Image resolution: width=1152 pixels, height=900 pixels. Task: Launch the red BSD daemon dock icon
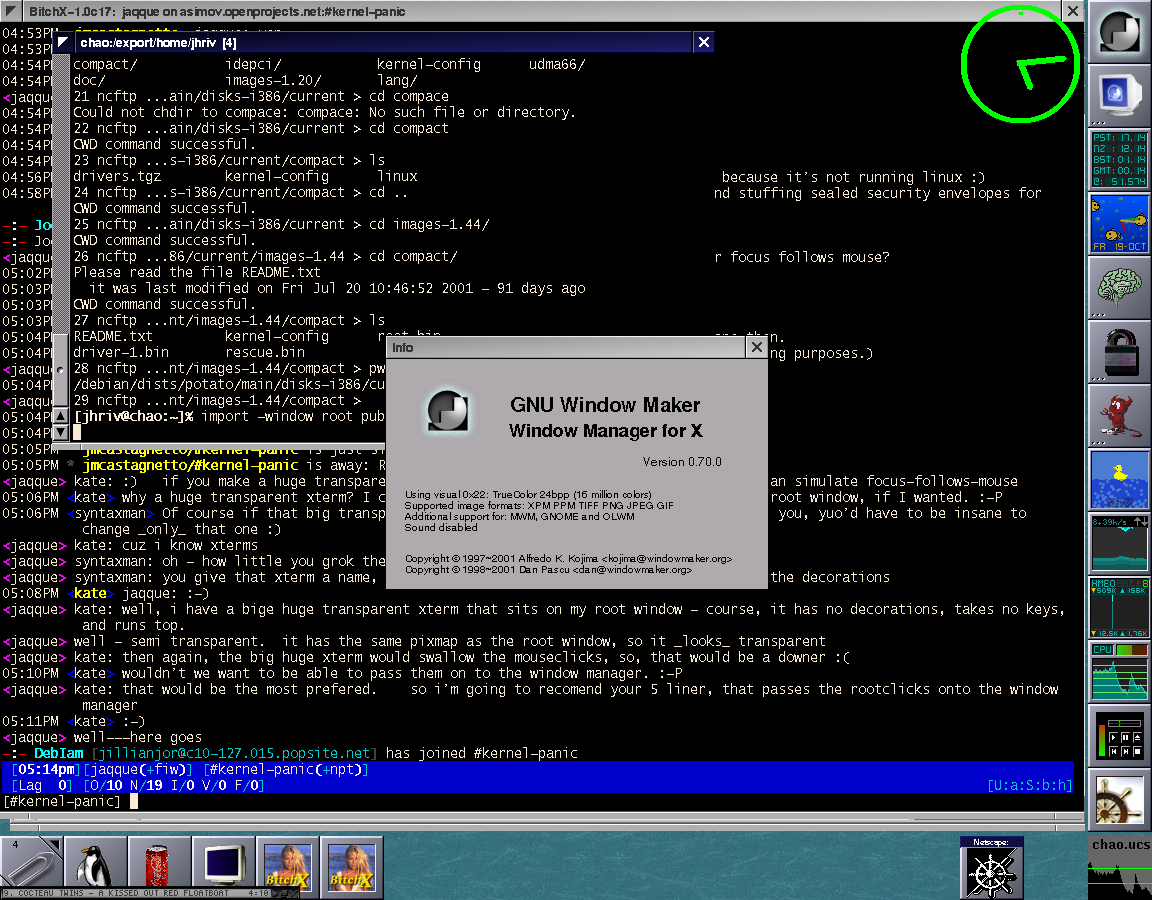pyautogui.click(x=1120, y=415)
